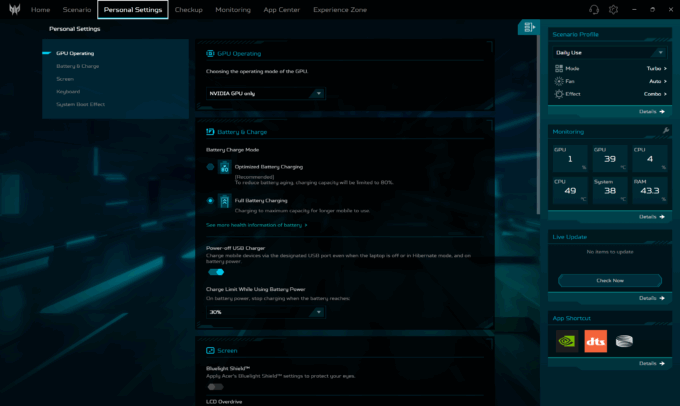Viewport: 680px width, 406px height.
Task: Switch to the Checkup tab
Action: click(x=189, y=10)
